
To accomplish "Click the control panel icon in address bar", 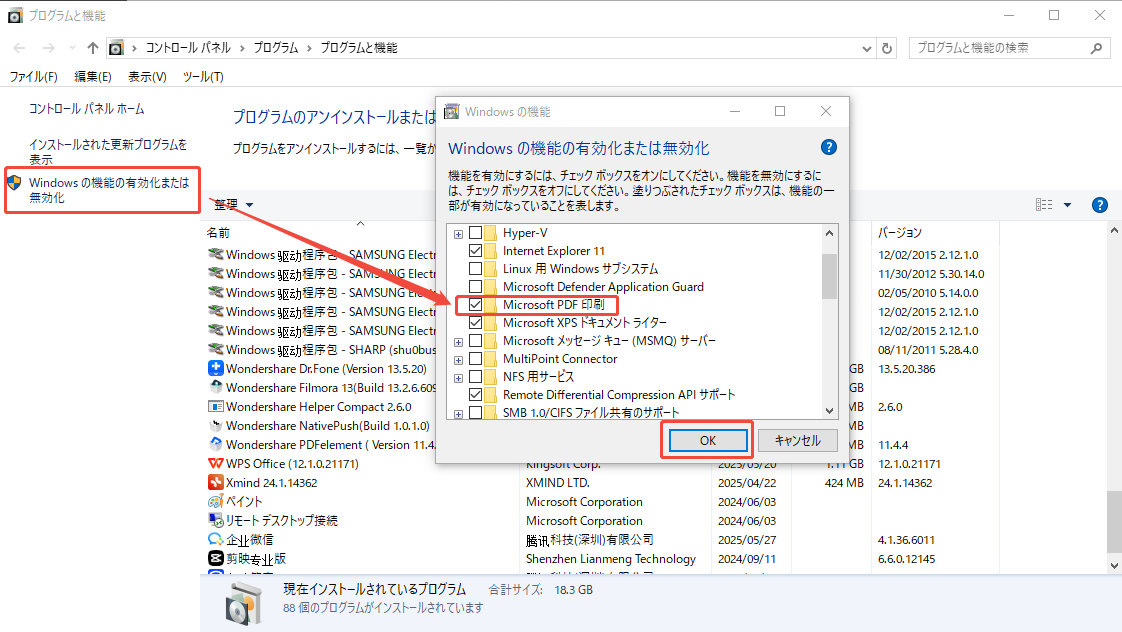I will [116, 48].
